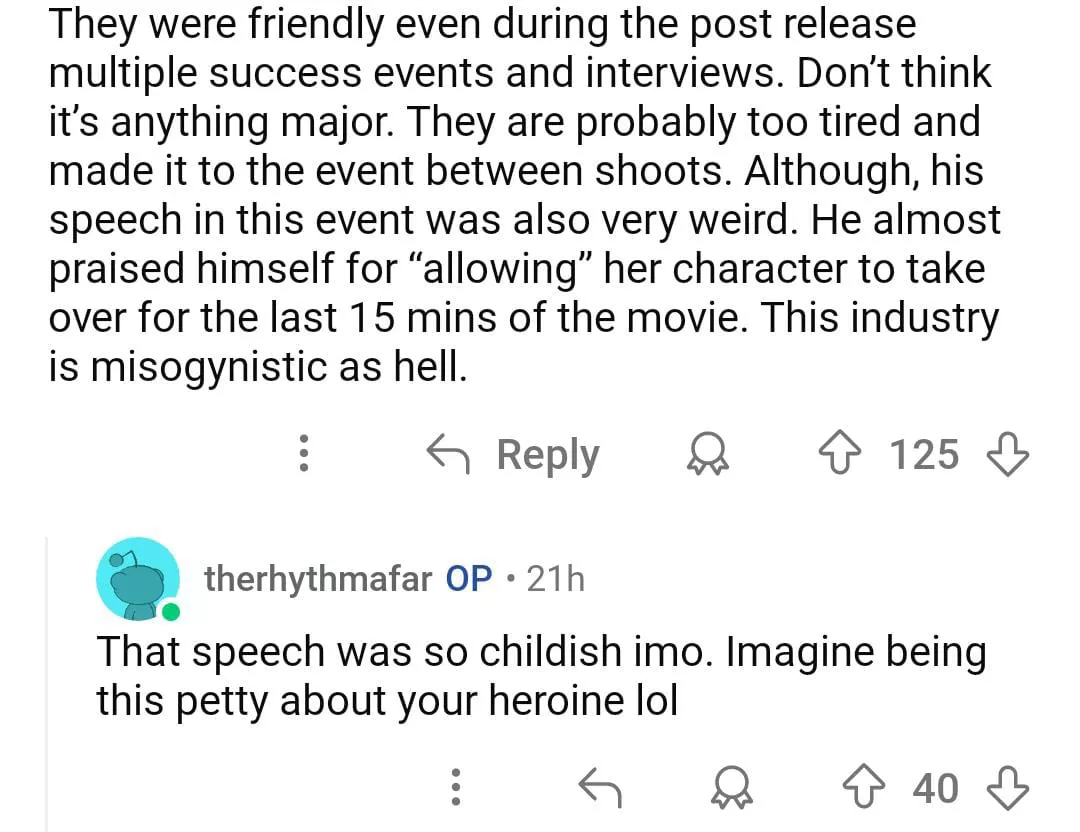Click the 21h timestamp on the reply
This screenshot has width=1080, height=832.
tap(555, 578)
